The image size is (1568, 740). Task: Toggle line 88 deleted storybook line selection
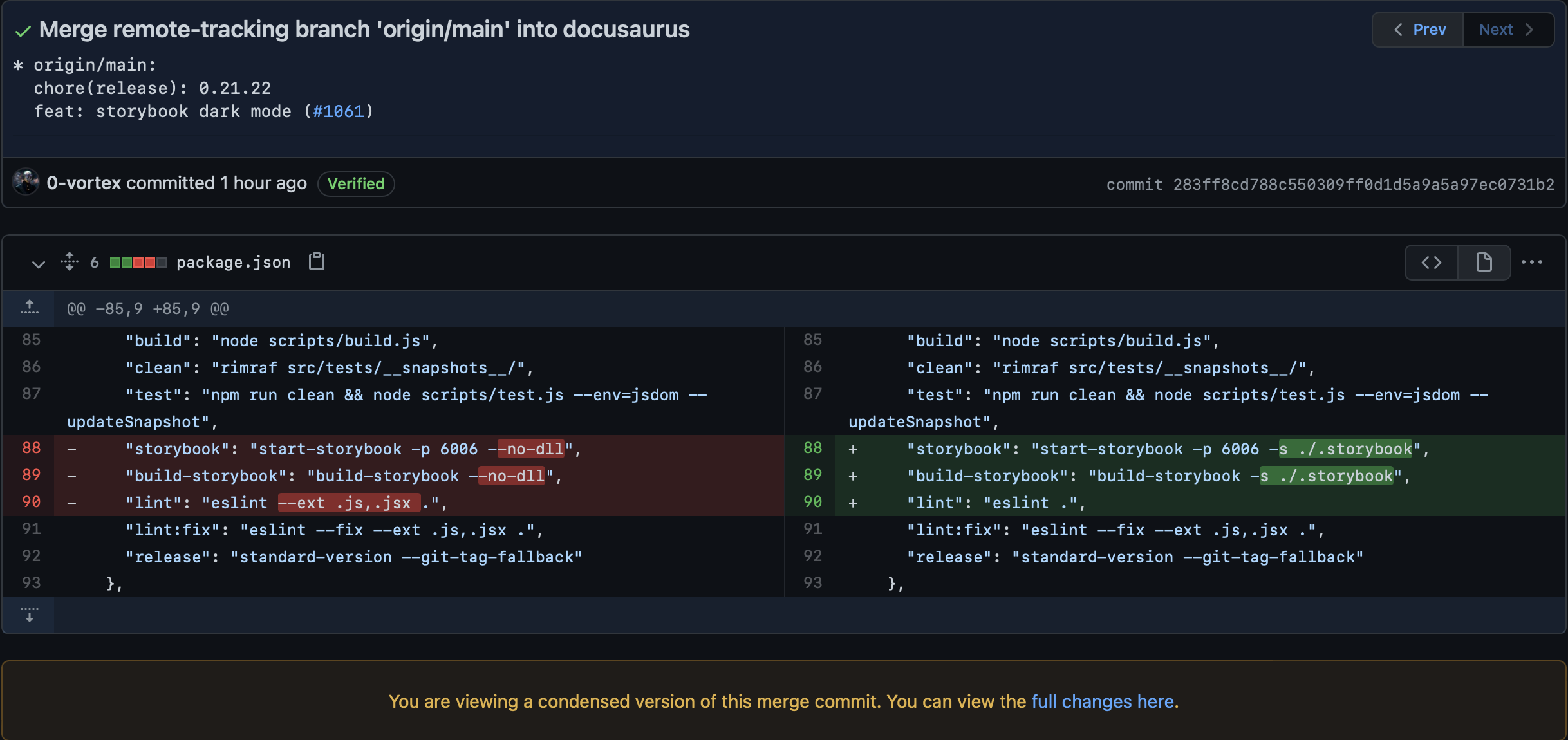click(x=31, y=448)
